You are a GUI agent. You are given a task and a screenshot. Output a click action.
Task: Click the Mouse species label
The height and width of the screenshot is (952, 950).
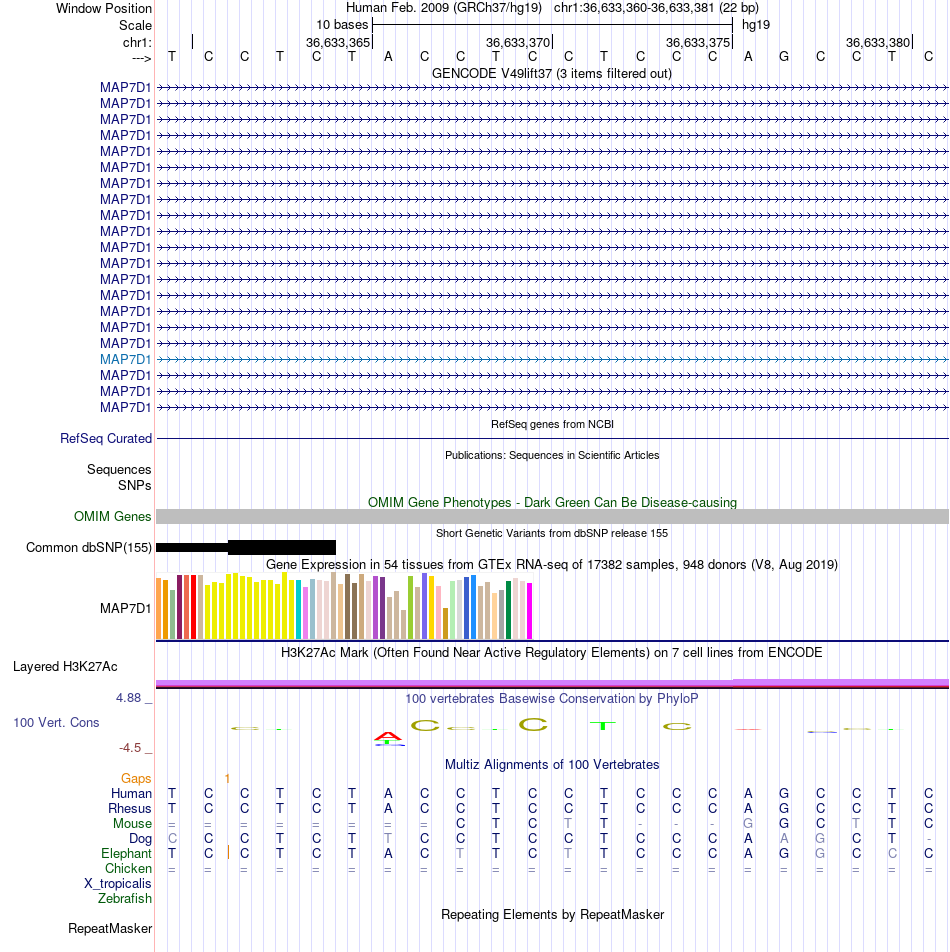pyautogui.click(x=132, y=824)
